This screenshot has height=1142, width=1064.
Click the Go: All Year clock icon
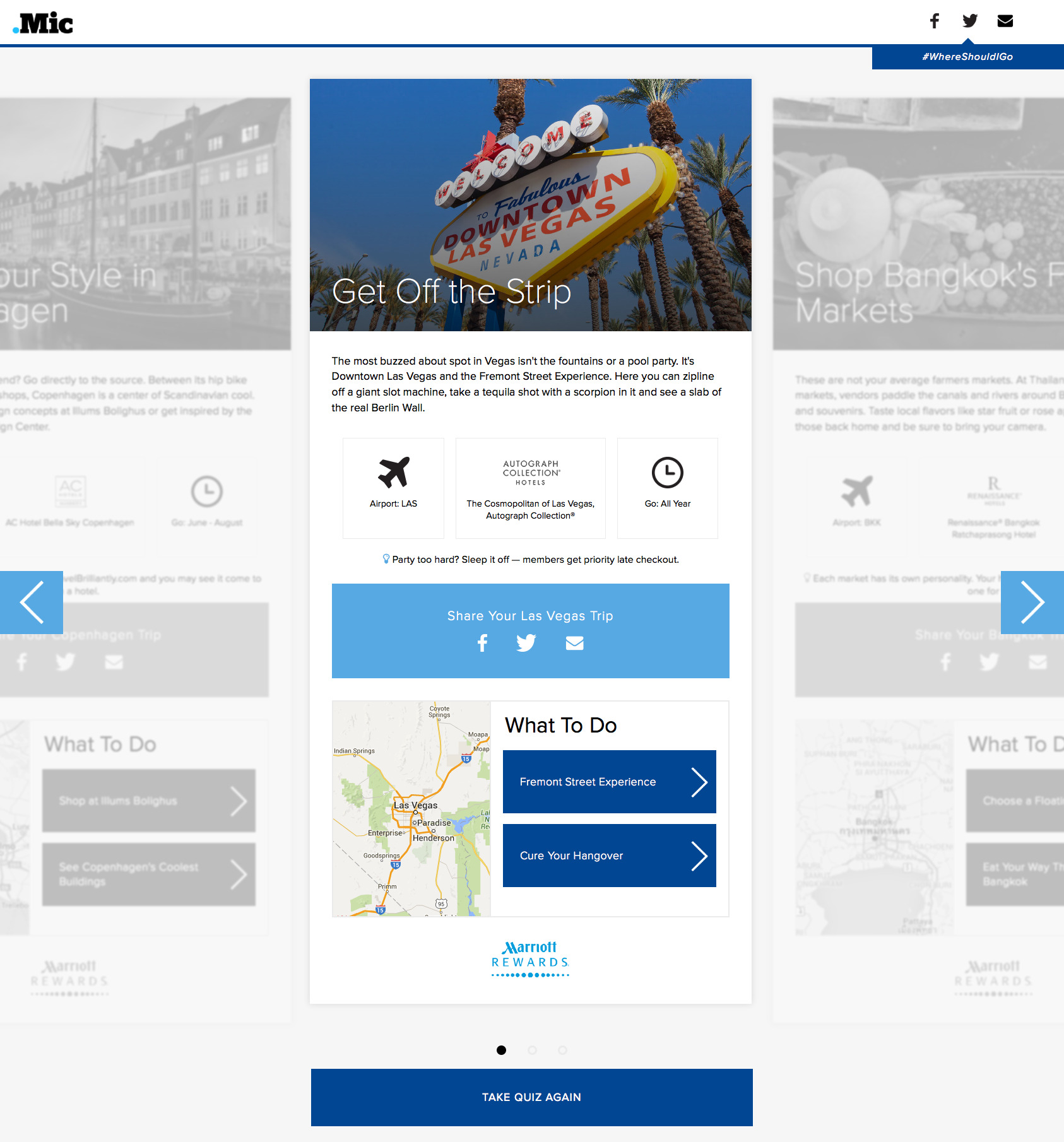pos(667,473)
